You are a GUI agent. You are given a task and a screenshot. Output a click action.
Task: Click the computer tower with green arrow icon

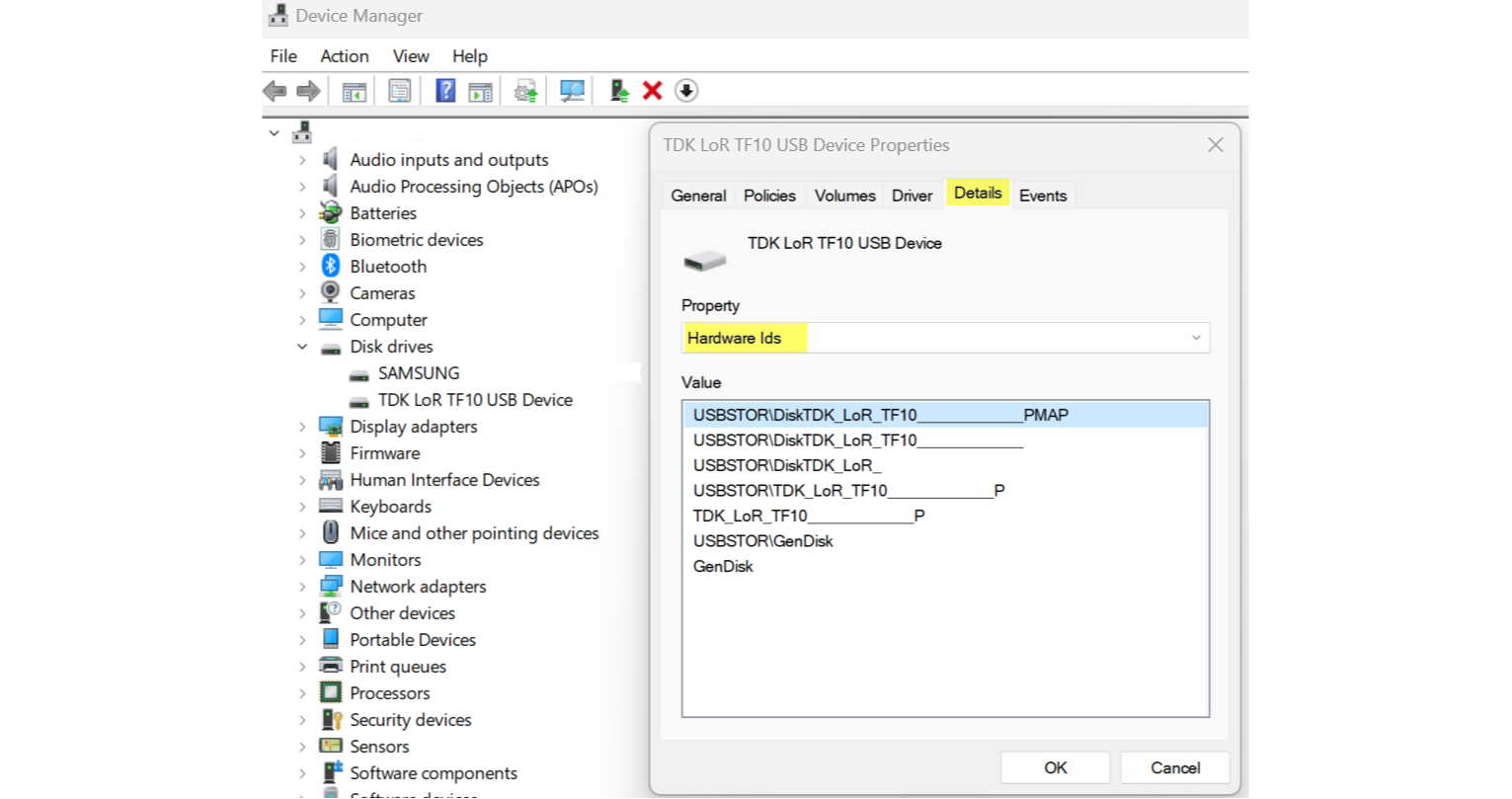click(619, 91)
